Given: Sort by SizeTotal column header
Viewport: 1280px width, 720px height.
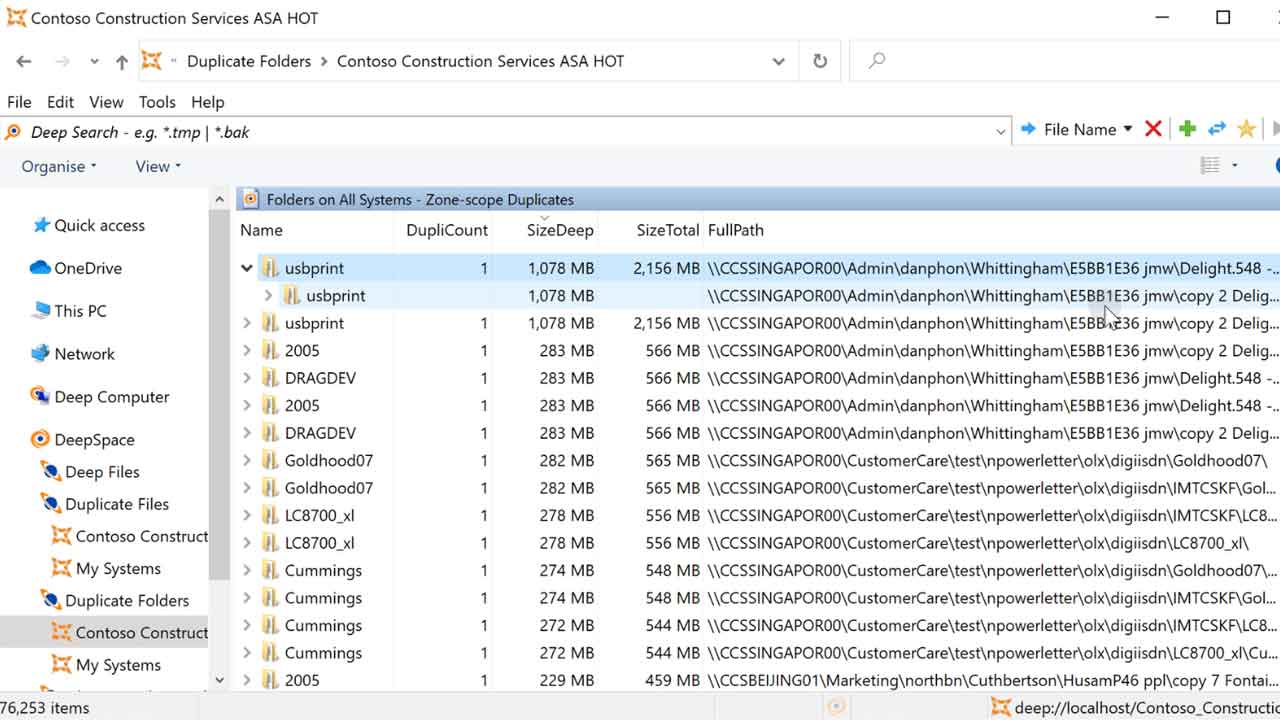Looking at the screenshot, I should pos(668,230).
